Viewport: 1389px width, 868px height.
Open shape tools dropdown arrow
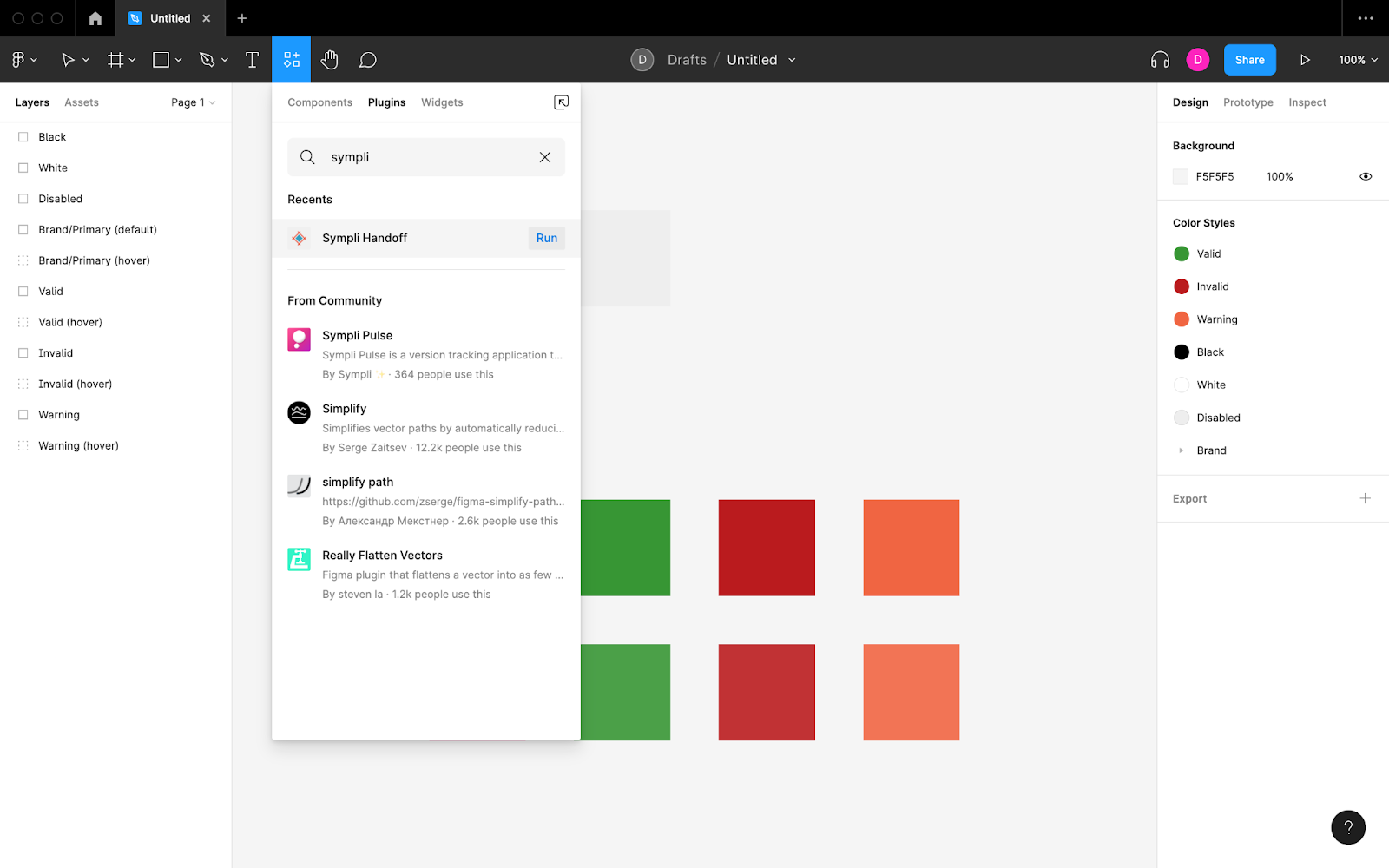pyautogui.click(x=179, y=60)
